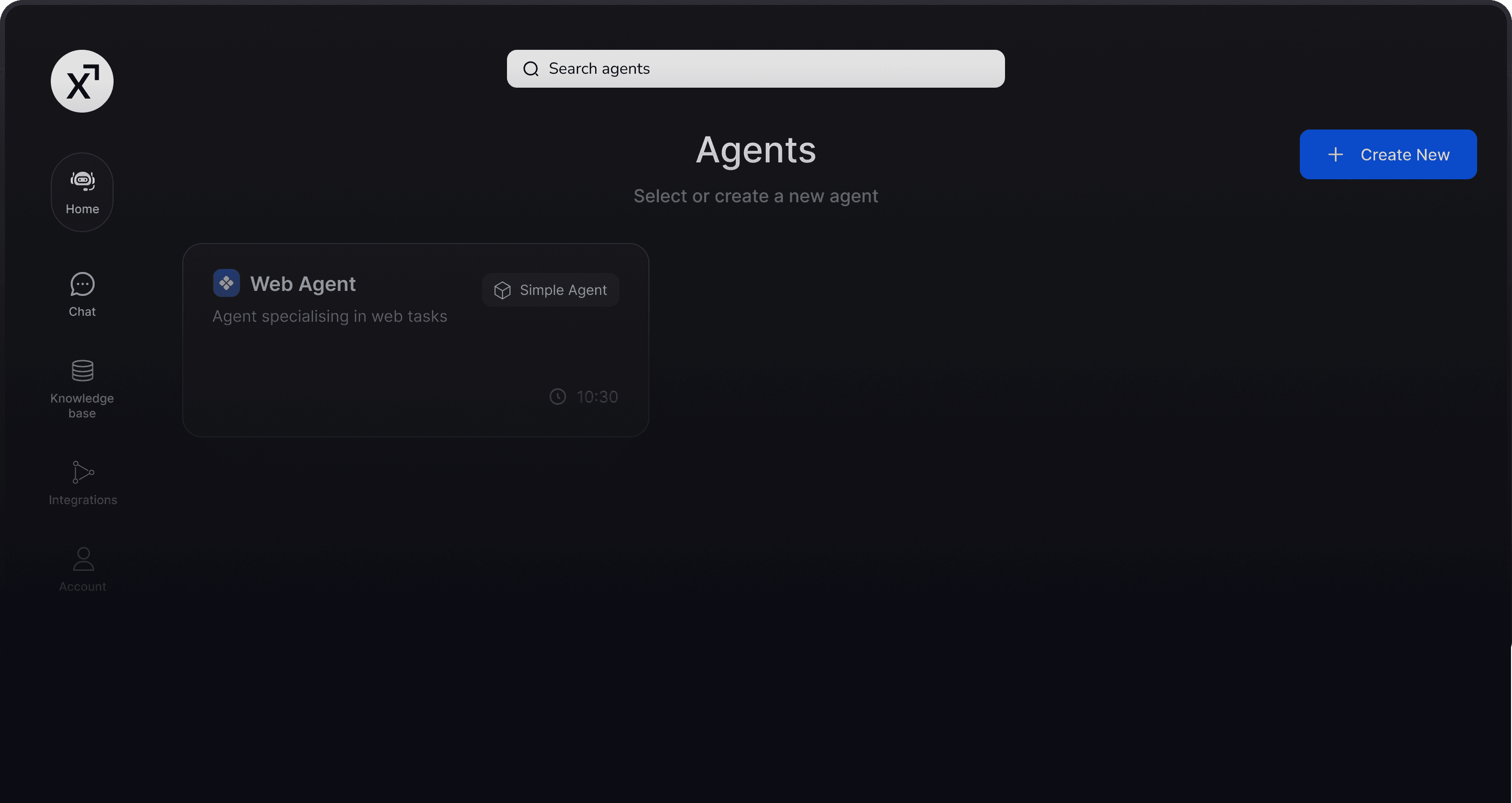Click the cube icon on Simple Agent badge
Image resolution: width=1512 pixels, height=803 pixels.
pos(503,290)
